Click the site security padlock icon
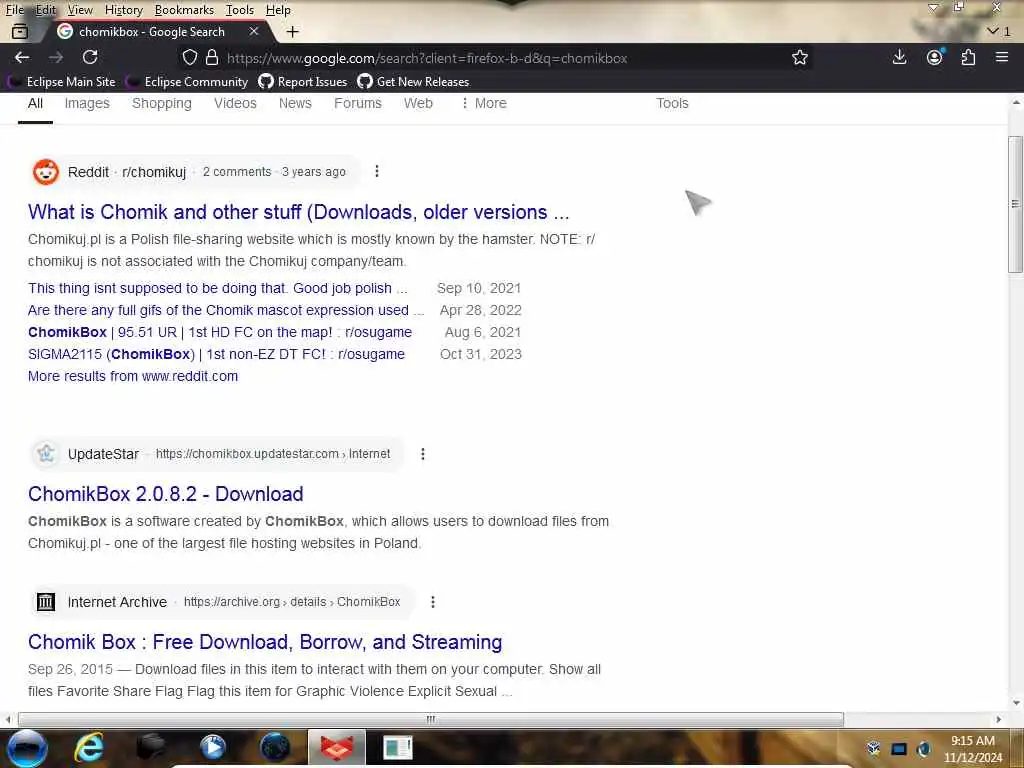This screenshot has width=1024, height=768. [x=212, y=57]
